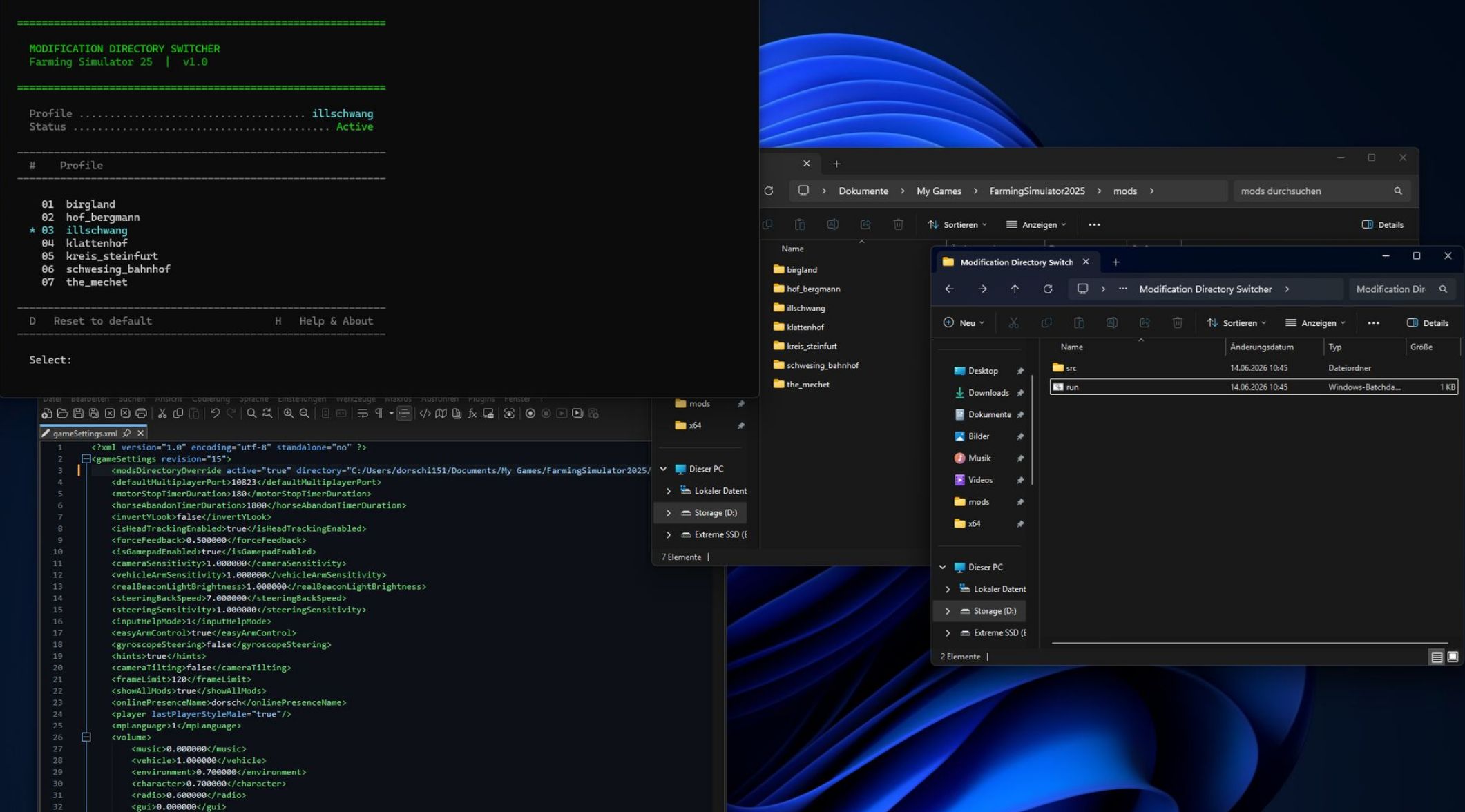Go up one folder in Switcher Explorer window
This screenshot has width=1465, height=812.
1015,289
